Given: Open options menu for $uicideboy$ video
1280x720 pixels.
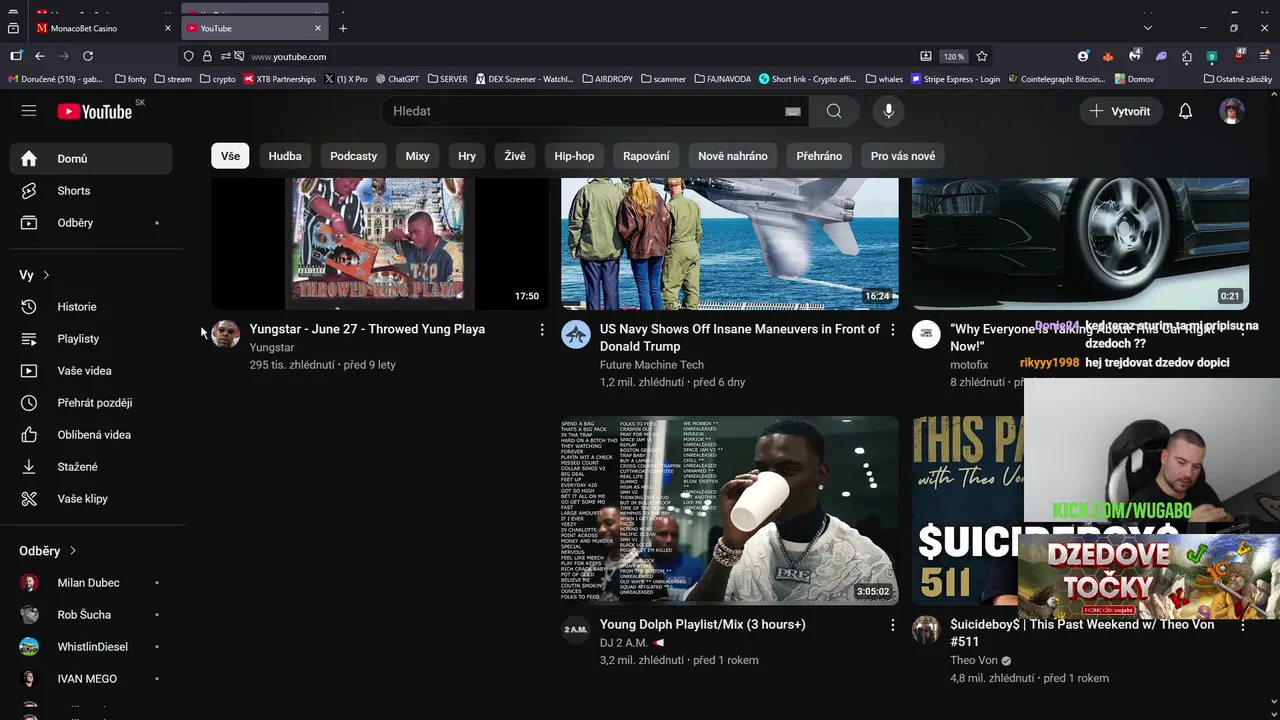Looking at the screenshot, I should tap(1243, 626).
